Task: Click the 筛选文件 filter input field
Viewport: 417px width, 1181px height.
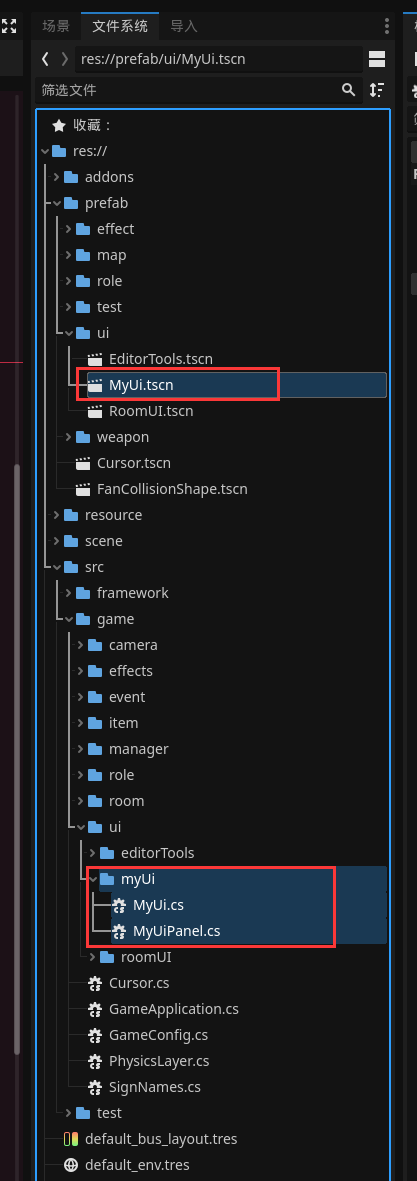Action: 187,90
